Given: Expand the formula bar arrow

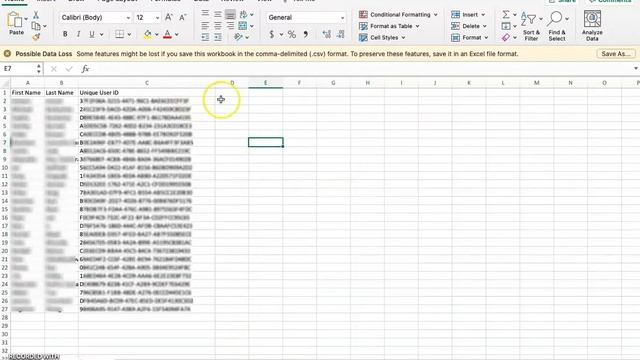Looking at the screenshot, I should 636,68.
